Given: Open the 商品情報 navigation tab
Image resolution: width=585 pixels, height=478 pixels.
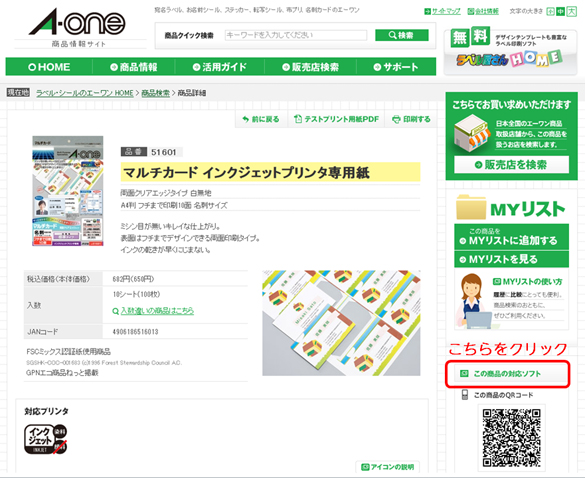Looking at the screenshot, I should [134, 67].
